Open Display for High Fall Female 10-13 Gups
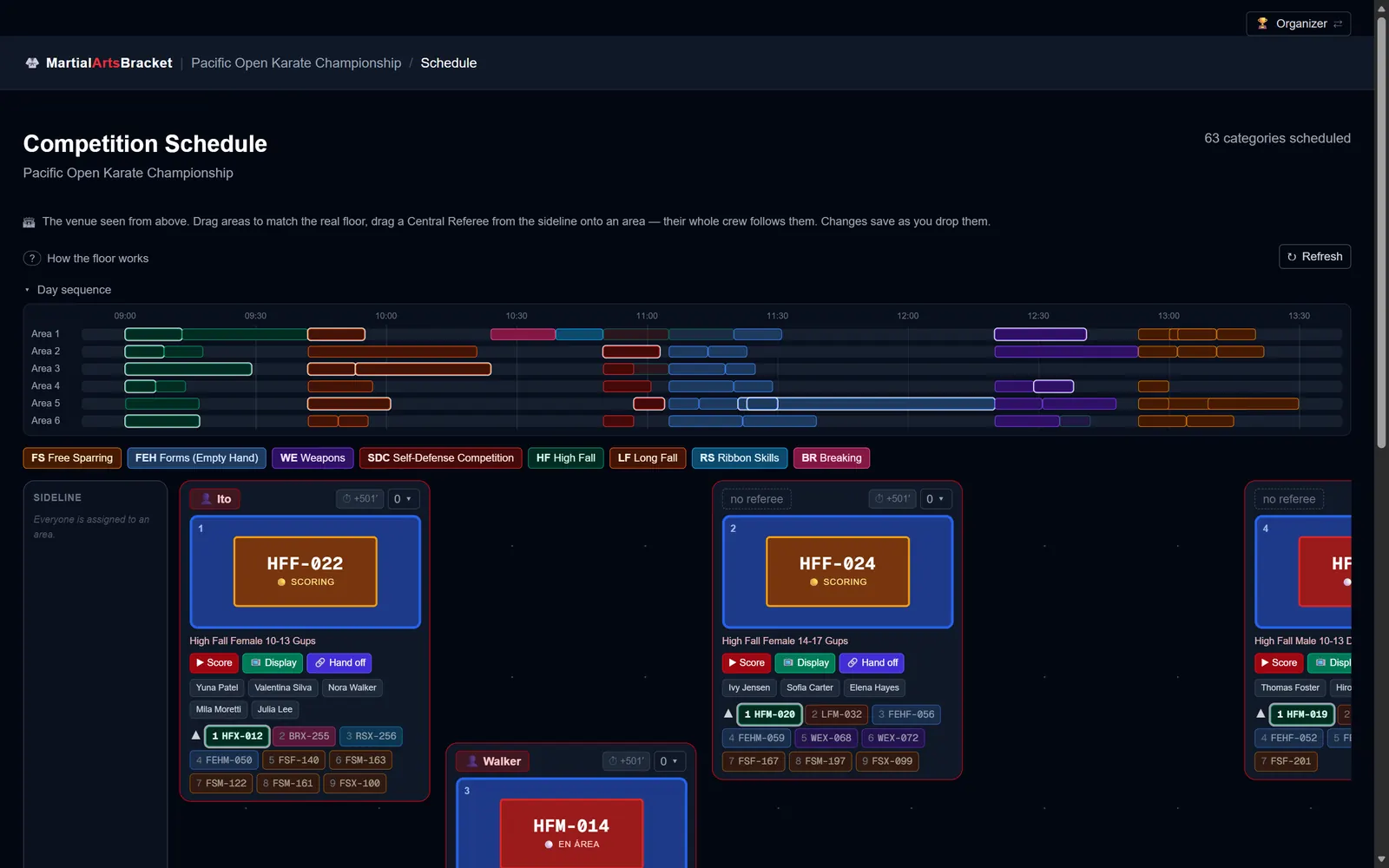 click(x=273, y=663)
